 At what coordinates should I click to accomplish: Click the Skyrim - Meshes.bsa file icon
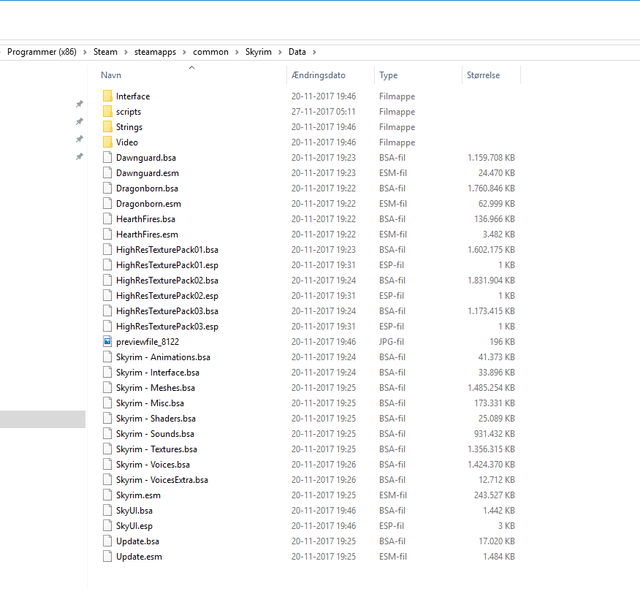[107, 388]
